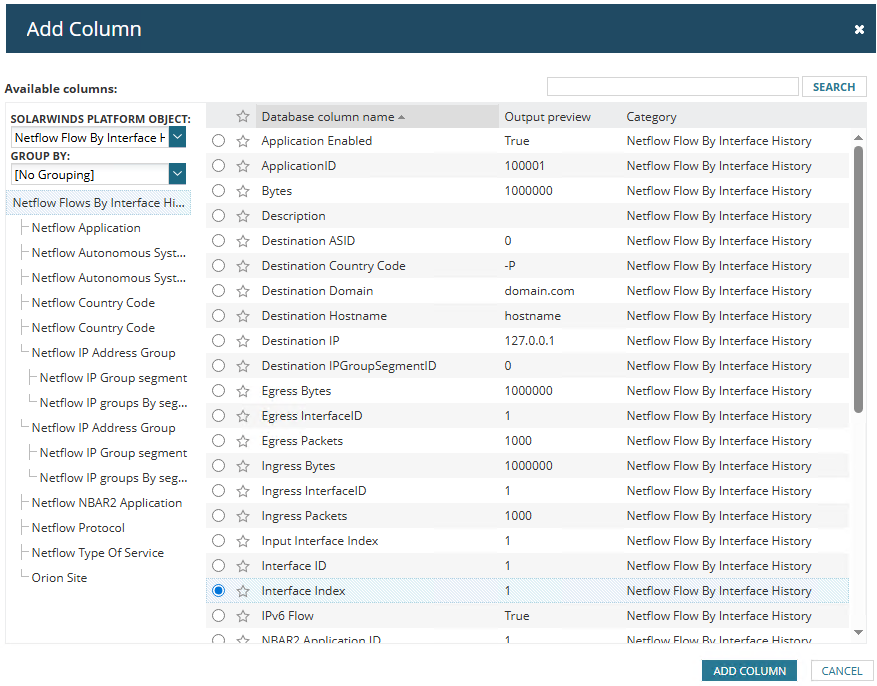Star the IPv6 Flow column
The image size is (877, 686).
(243, 616)
